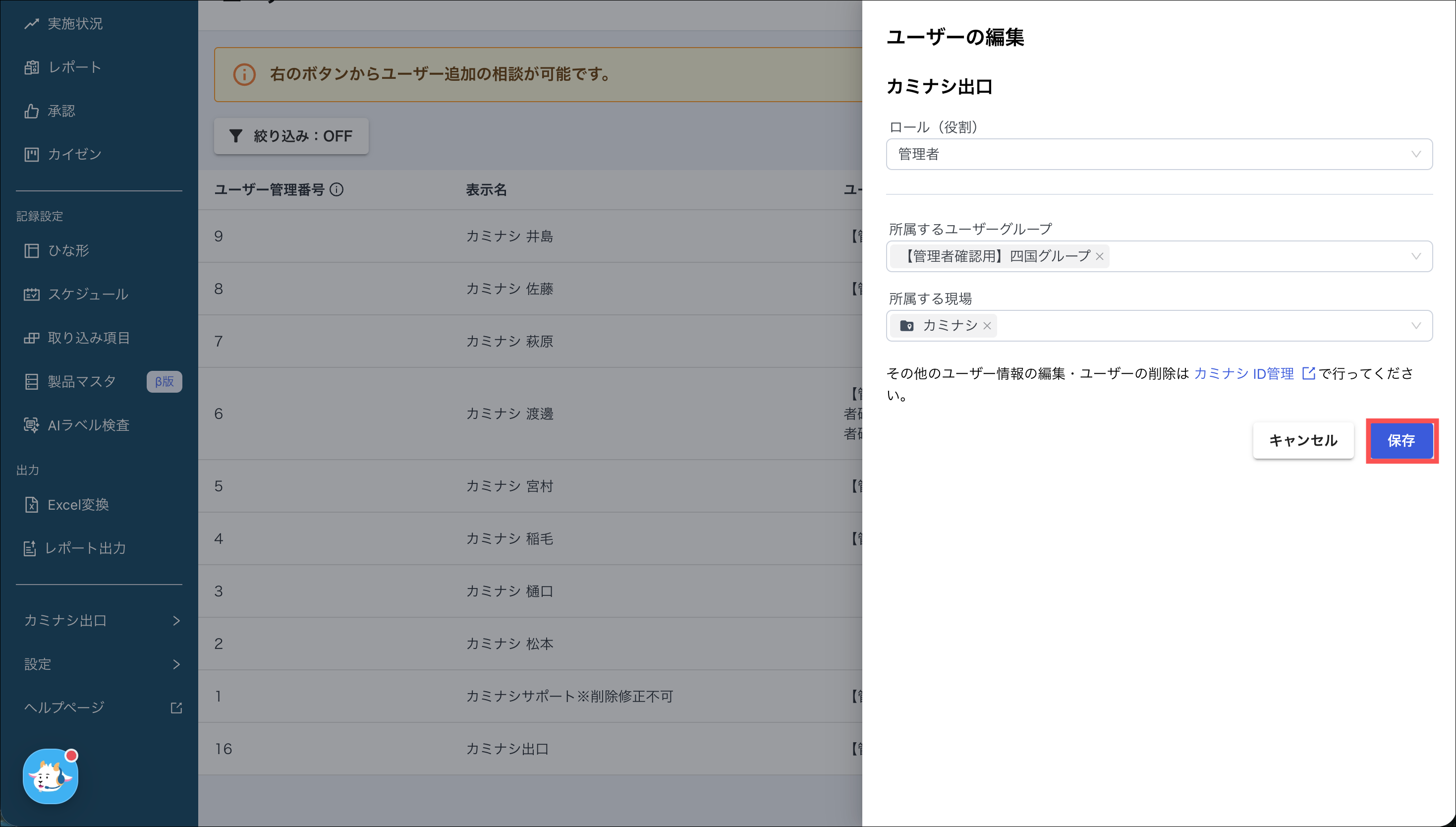Click the 承認 thumbs-up icon
Viewport: 1456px width, 827px height.
click(32, 112)
